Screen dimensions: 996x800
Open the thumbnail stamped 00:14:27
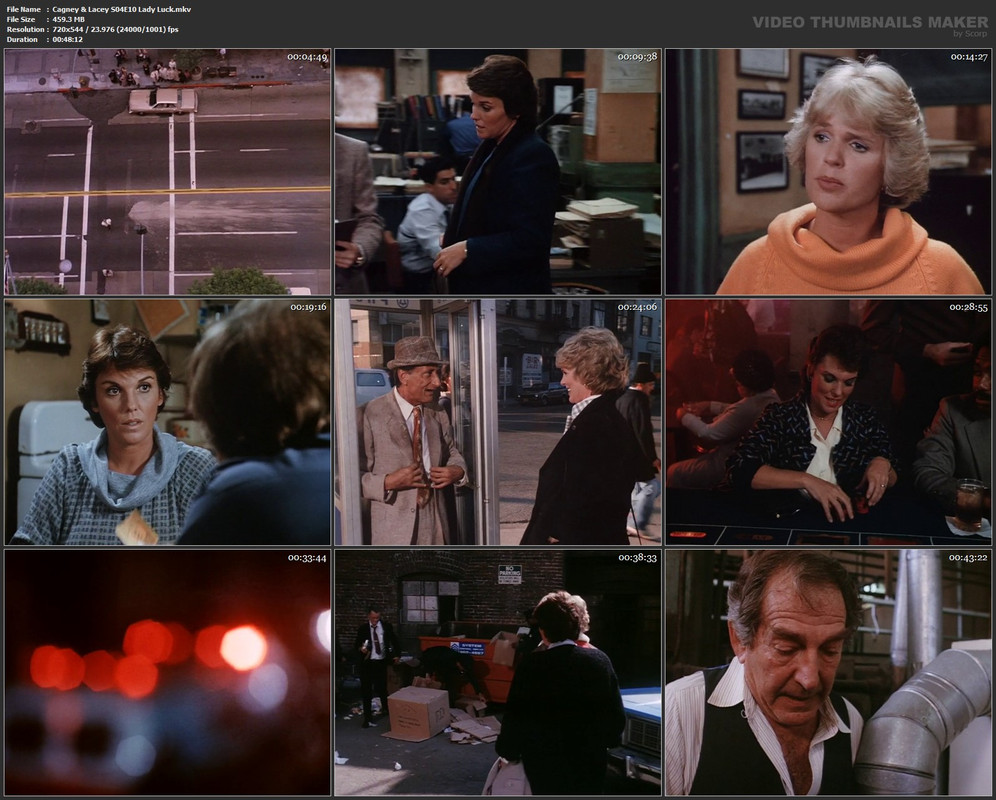click(x=828, y=172)
